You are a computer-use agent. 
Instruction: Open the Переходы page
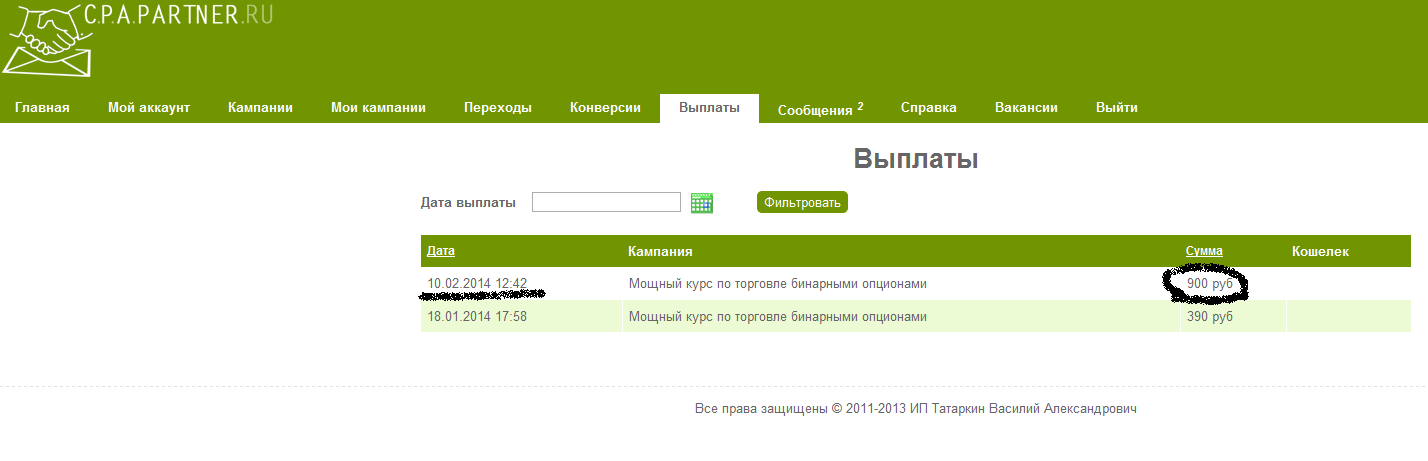[x=498, y=108]
